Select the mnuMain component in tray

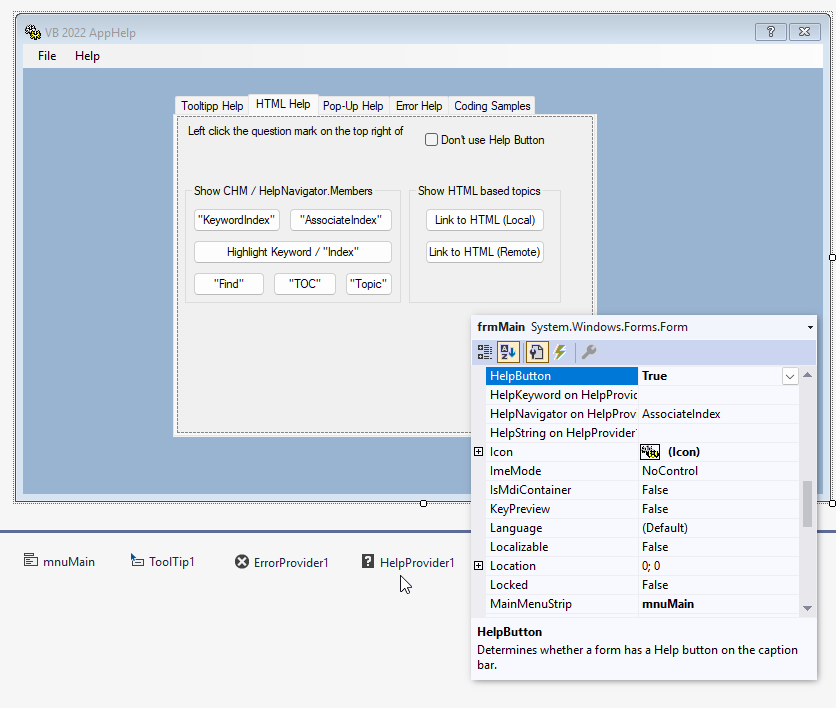click(59, 562)
